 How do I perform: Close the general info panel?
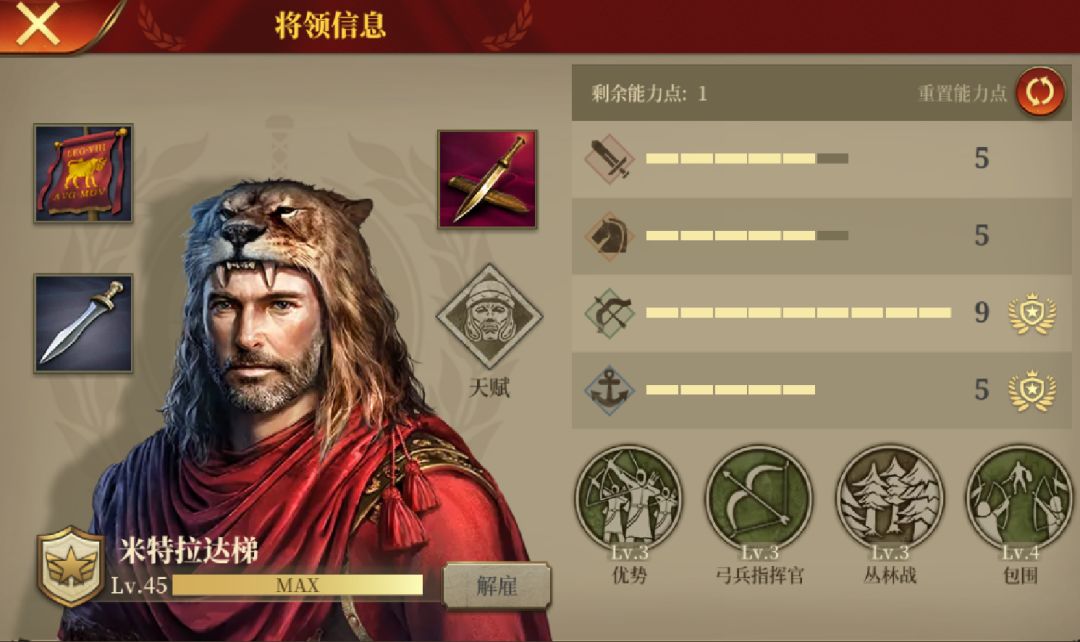point(38,25)
